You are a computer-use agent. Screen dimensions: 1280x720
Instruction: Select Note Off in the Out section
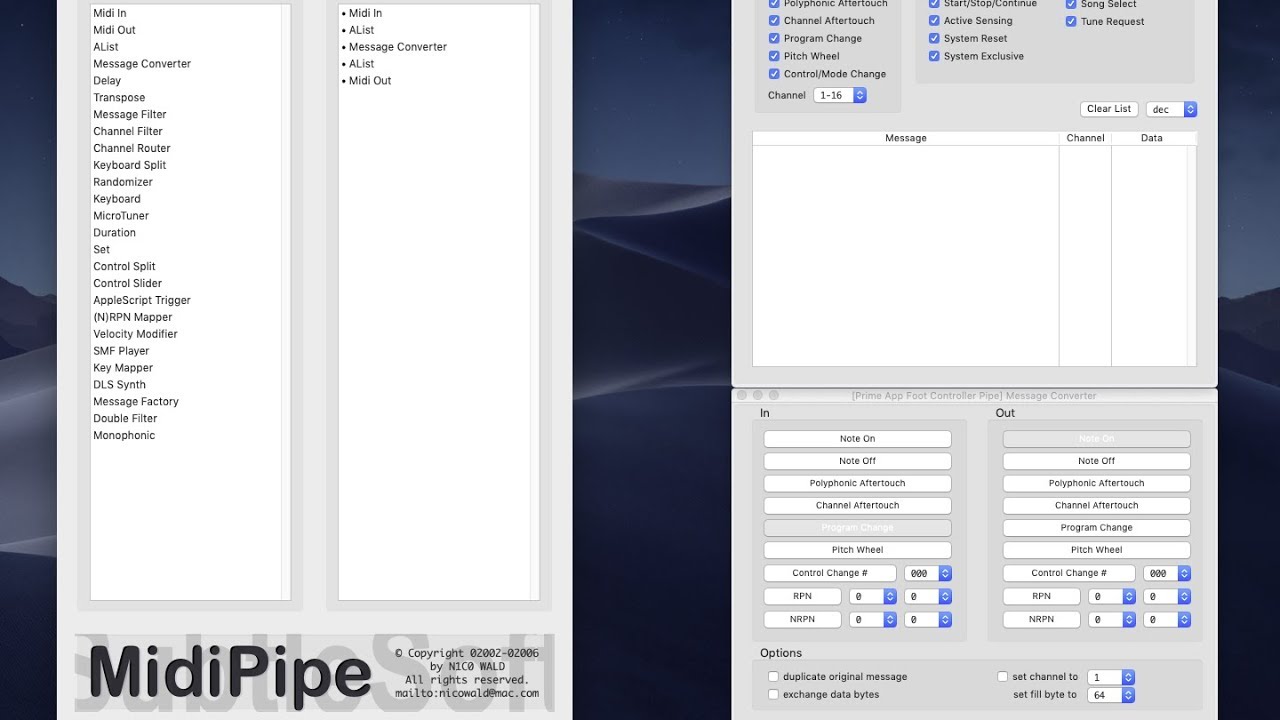coord(1096,461)
